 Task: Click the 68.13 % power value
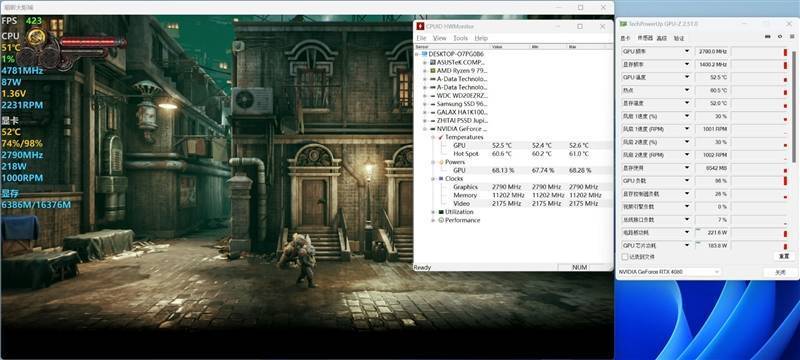click(x=503, y=170)
